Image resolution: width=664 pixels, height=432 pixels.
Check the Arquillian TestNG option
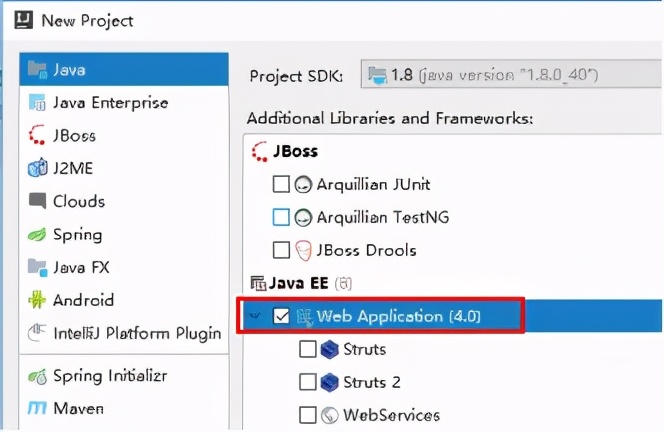pos(281,217)
